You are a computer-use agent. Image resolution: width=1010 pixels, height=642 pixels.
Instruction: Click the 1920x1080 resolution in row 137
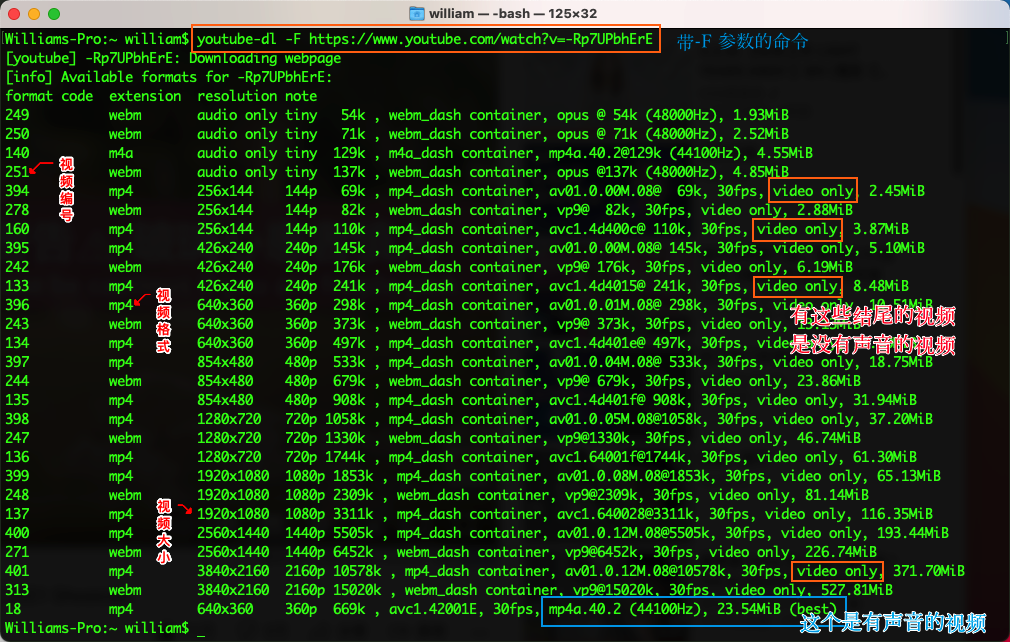point(233,515)
